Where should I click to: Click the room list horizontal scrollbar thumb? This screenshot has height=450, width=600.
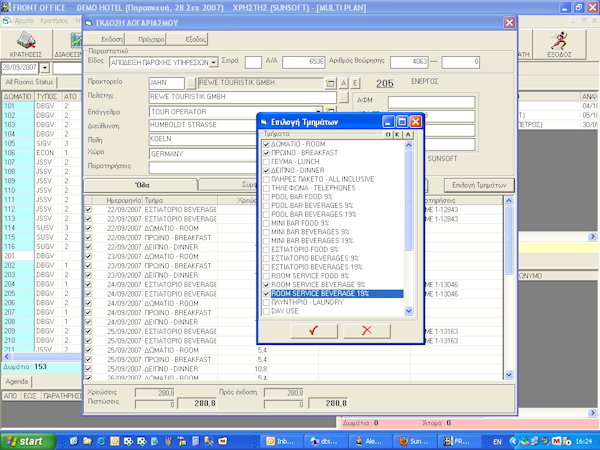48,357
